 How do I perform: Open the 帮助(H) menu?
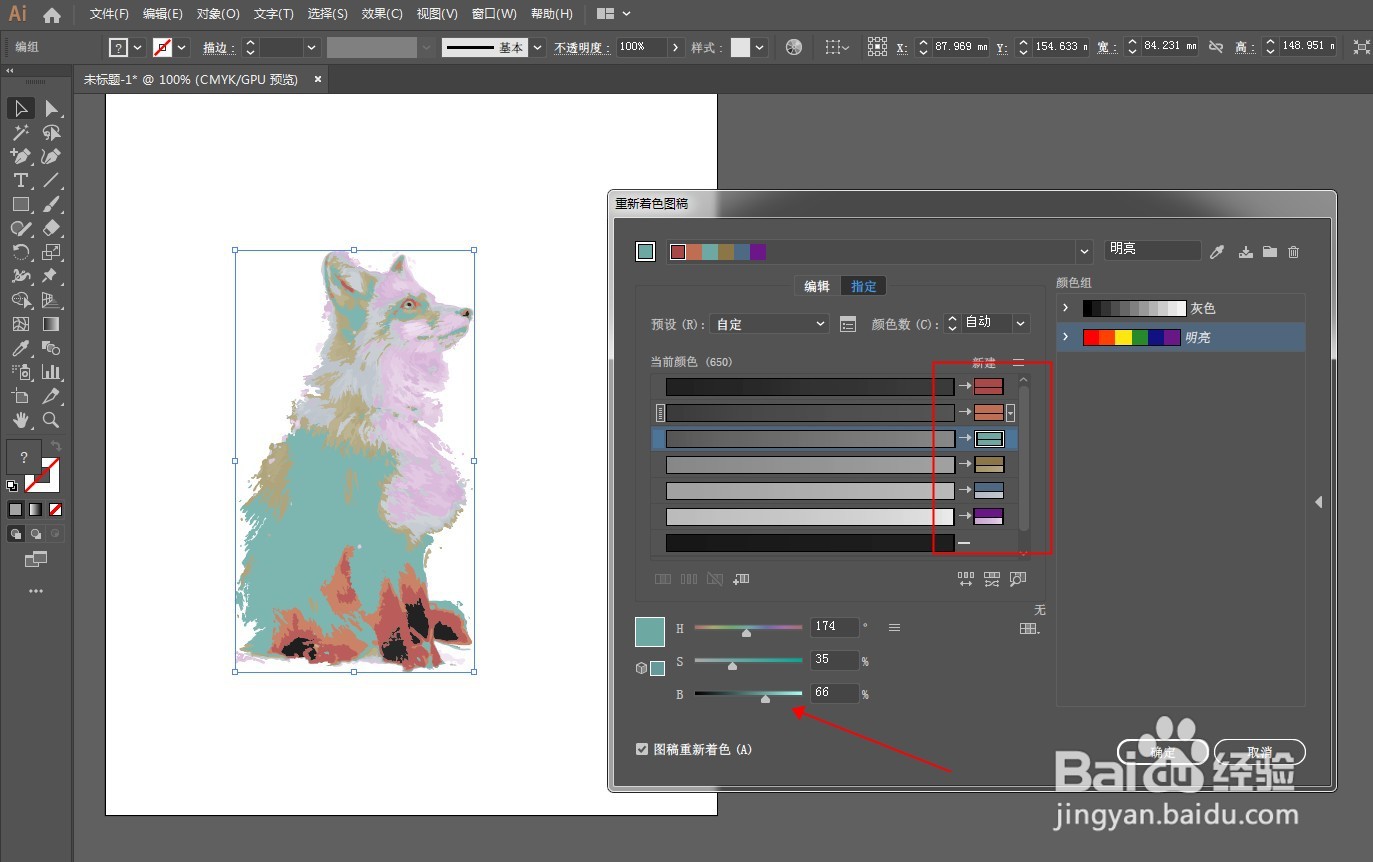[552, 14]
